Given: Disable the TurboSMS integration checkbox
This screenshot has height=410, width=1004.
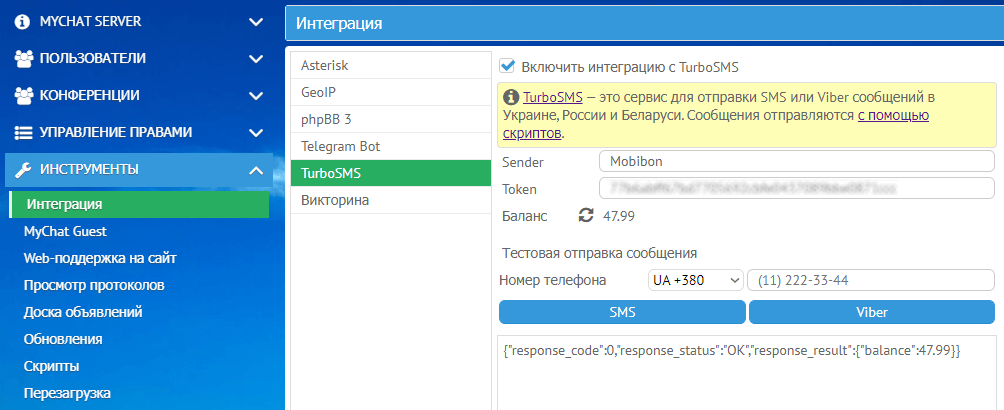Looking at the screenshot, I should pyautogui.click(x=507, y=66).
